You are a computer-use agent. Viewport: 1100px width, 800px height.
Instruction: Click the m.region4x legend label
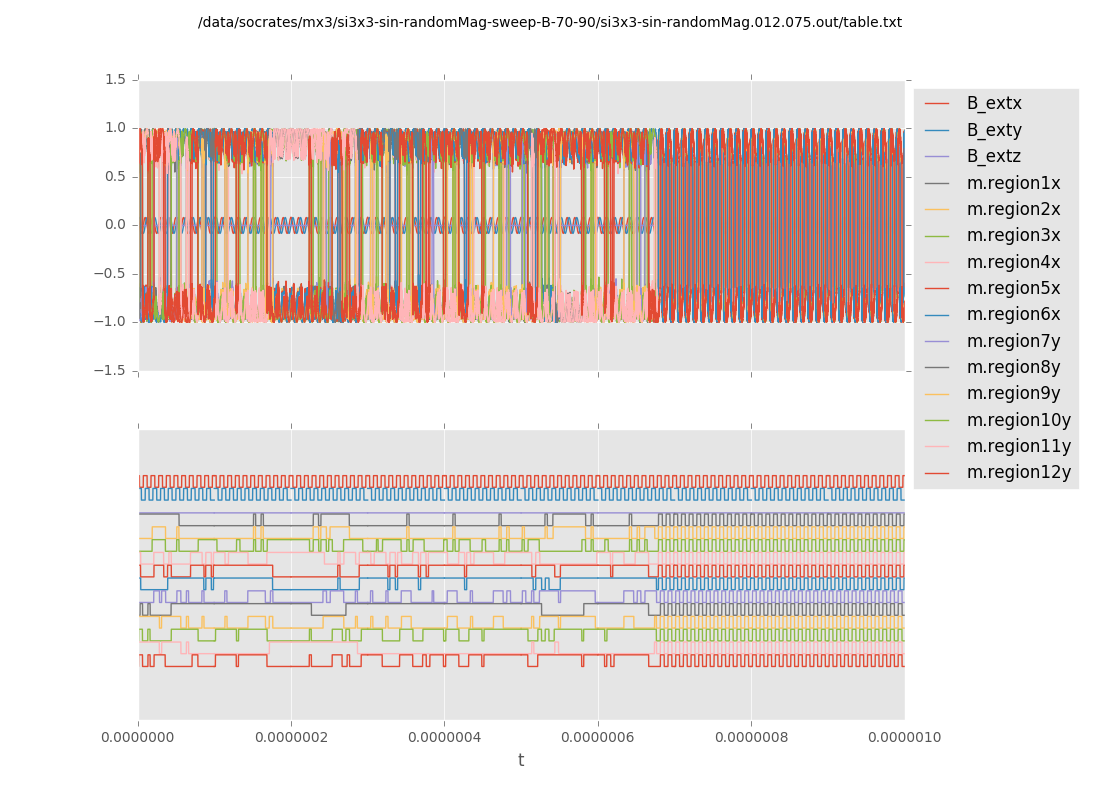[x=1012, y=262]
